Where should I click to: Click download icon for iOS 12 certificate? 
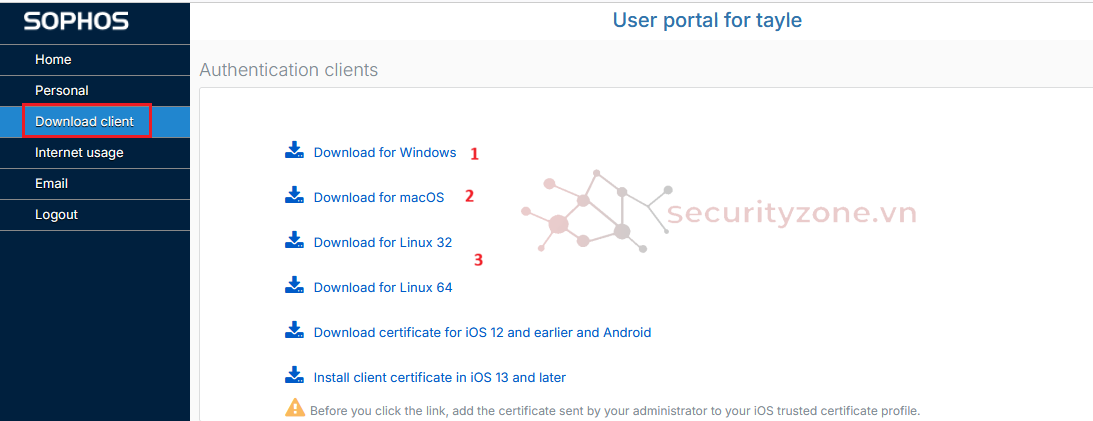point(294,331)
